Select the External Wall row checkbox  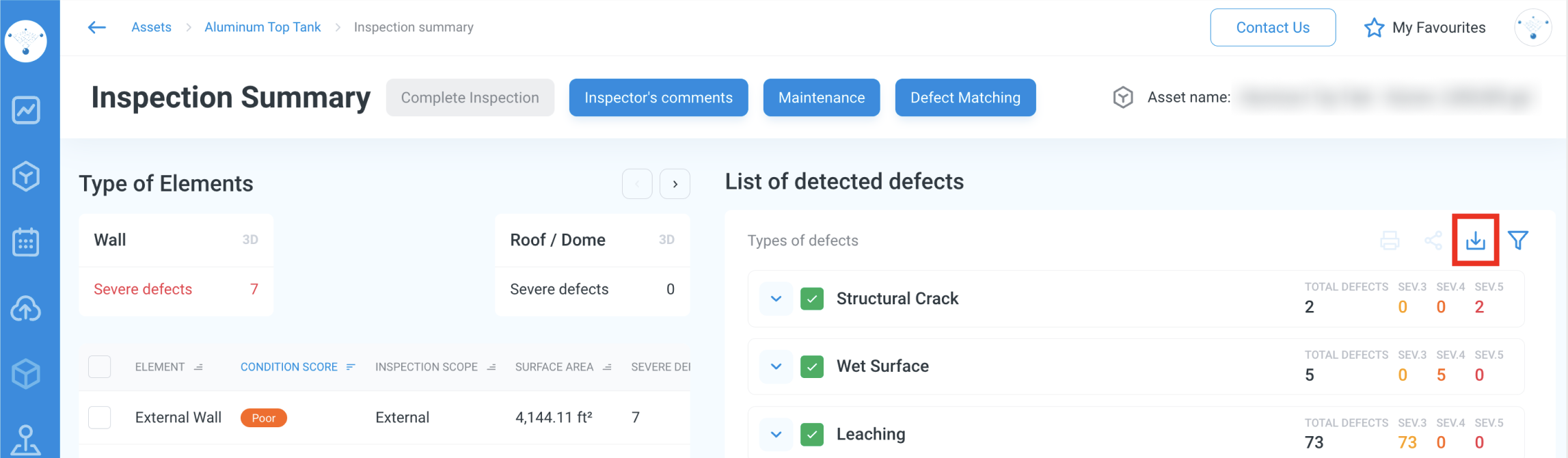(x=100, y=417)
